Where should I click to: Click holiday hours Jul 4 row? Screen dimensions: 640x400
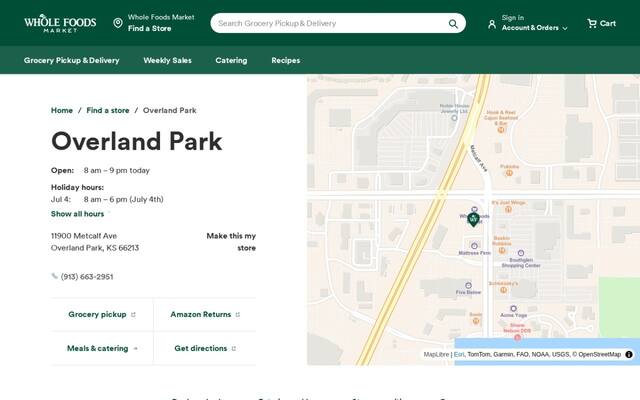coord(107,199)
